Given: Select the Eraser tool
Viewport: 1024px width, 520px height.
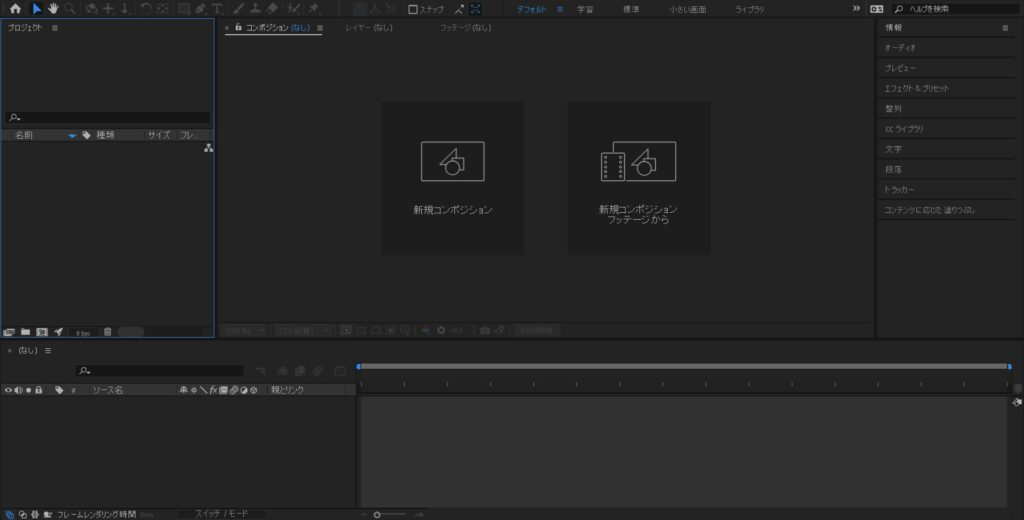Looking at the screenshot, I should tap(271, 8).
